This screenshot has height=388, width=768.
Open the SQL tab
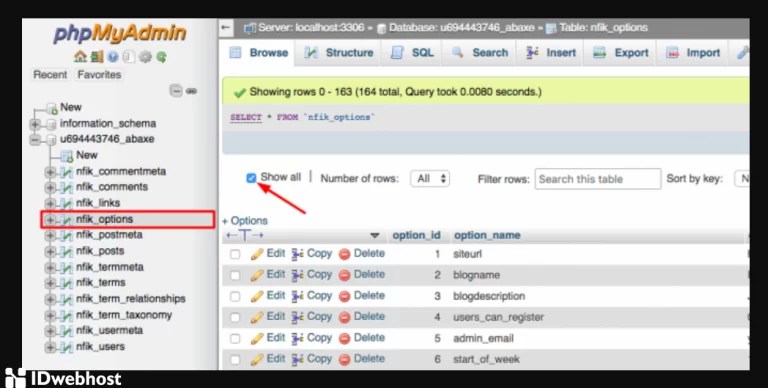point(413,53)
